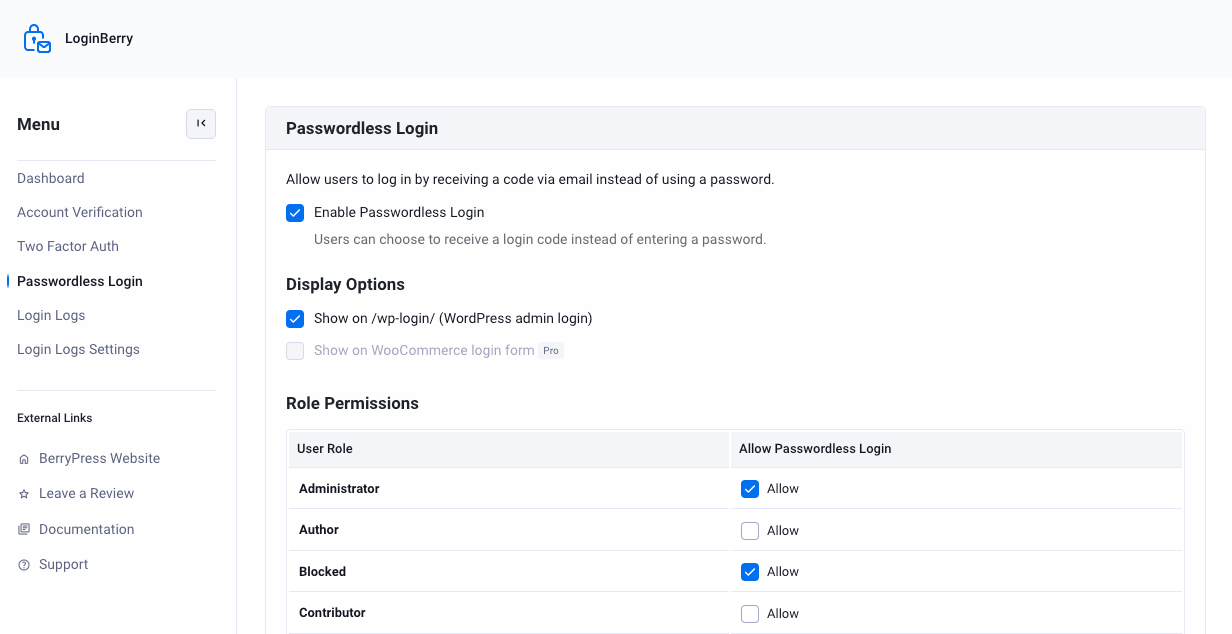Collapse the menu sidebar with the arrow button
The height and width of the screenshot is (634, 1232).
(201, 124)
